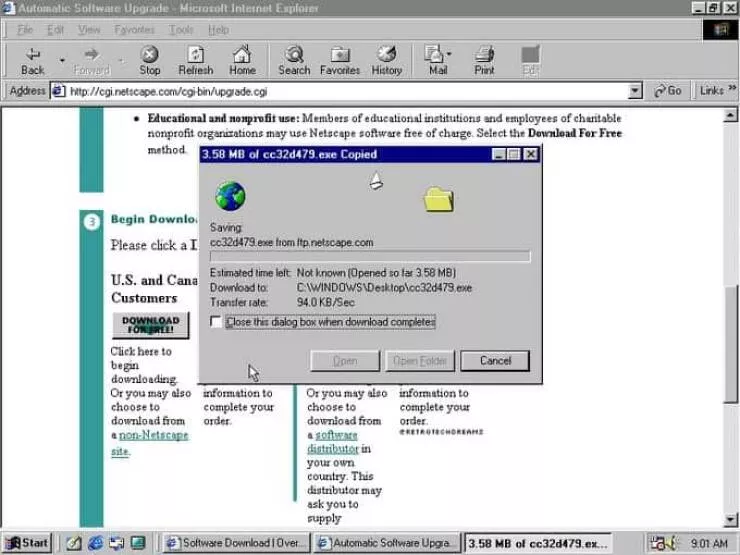This screenshot has width=740, height=555.
Task: Go to the Home page
Action: 242,60
